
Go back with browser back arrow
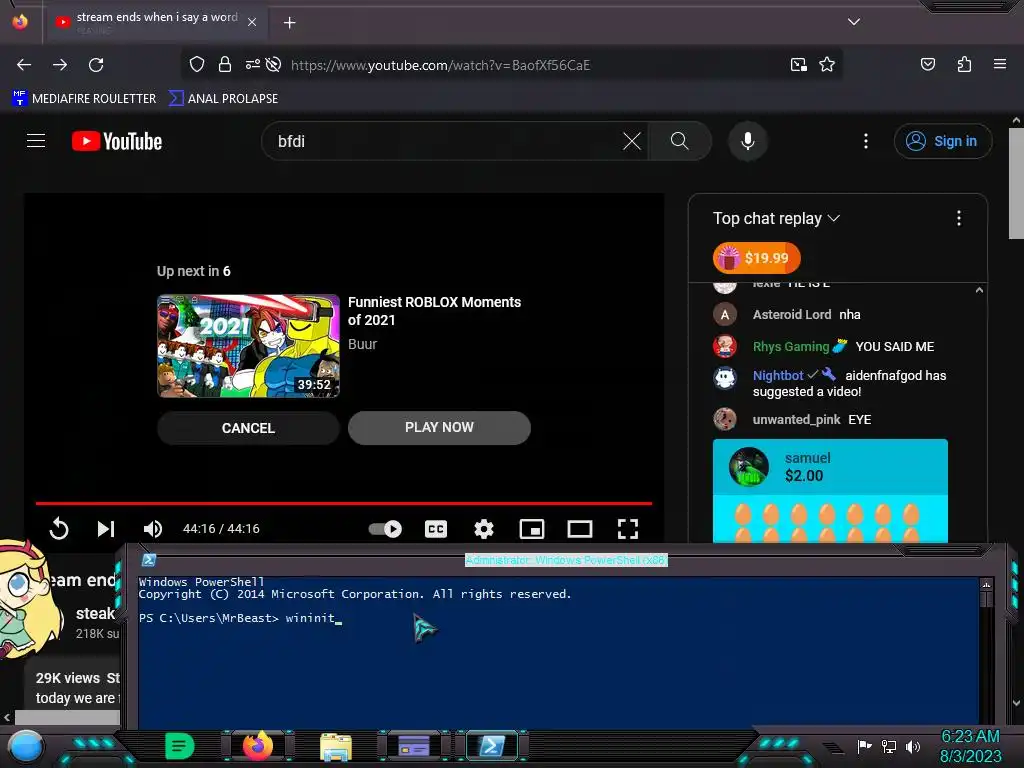click(x=24, y=65)
